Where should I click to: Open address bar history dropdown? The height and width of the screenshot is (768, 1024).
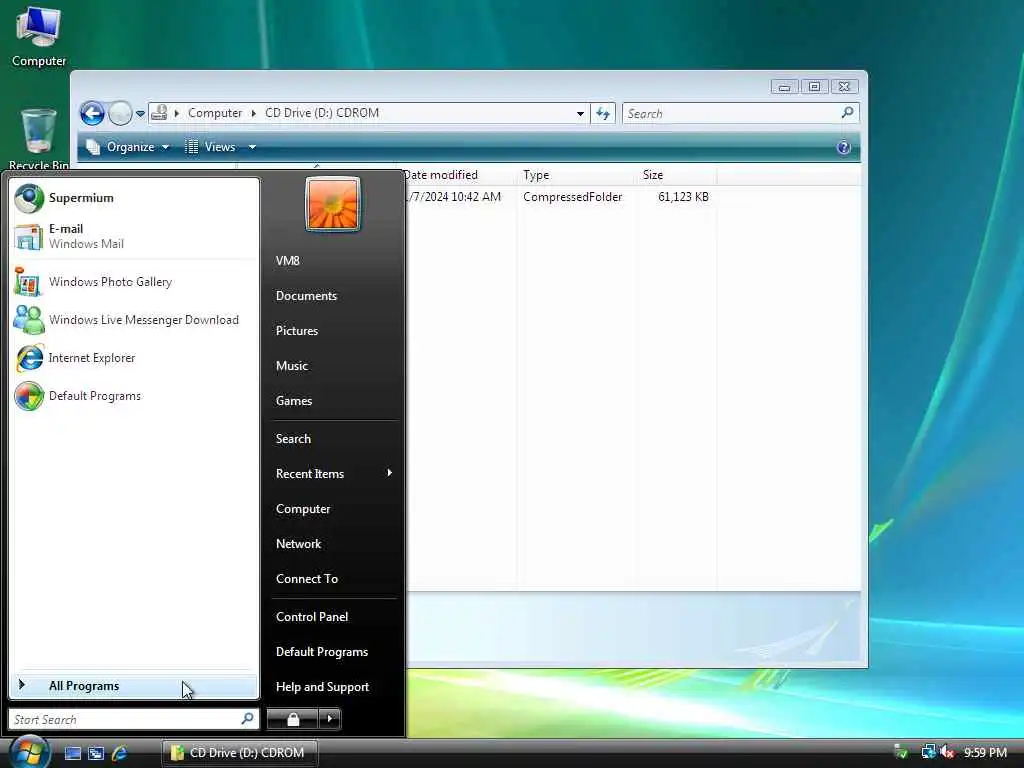[580, 114]
